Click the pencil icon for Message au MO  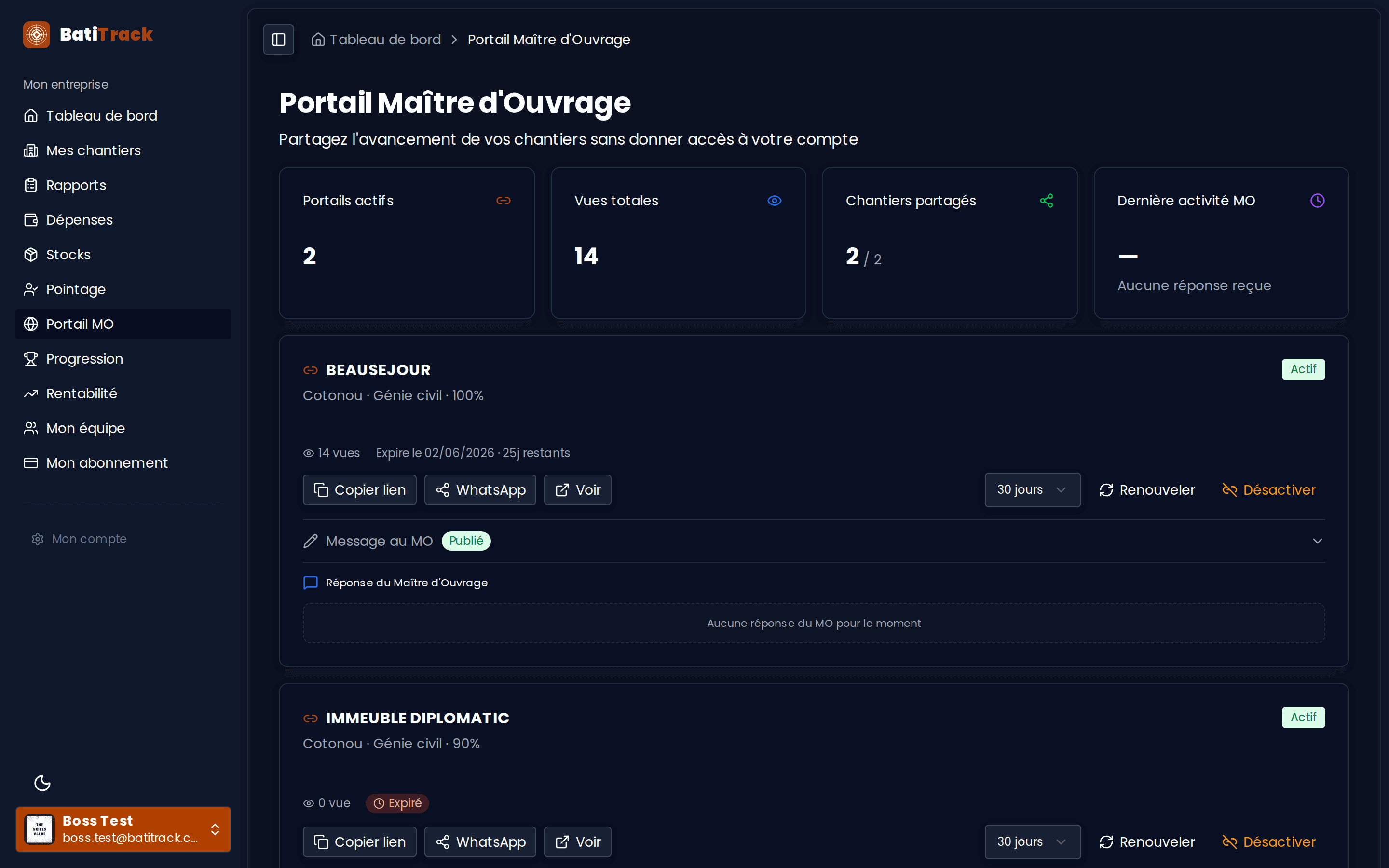pyautogui.click(x=311, y=541)
